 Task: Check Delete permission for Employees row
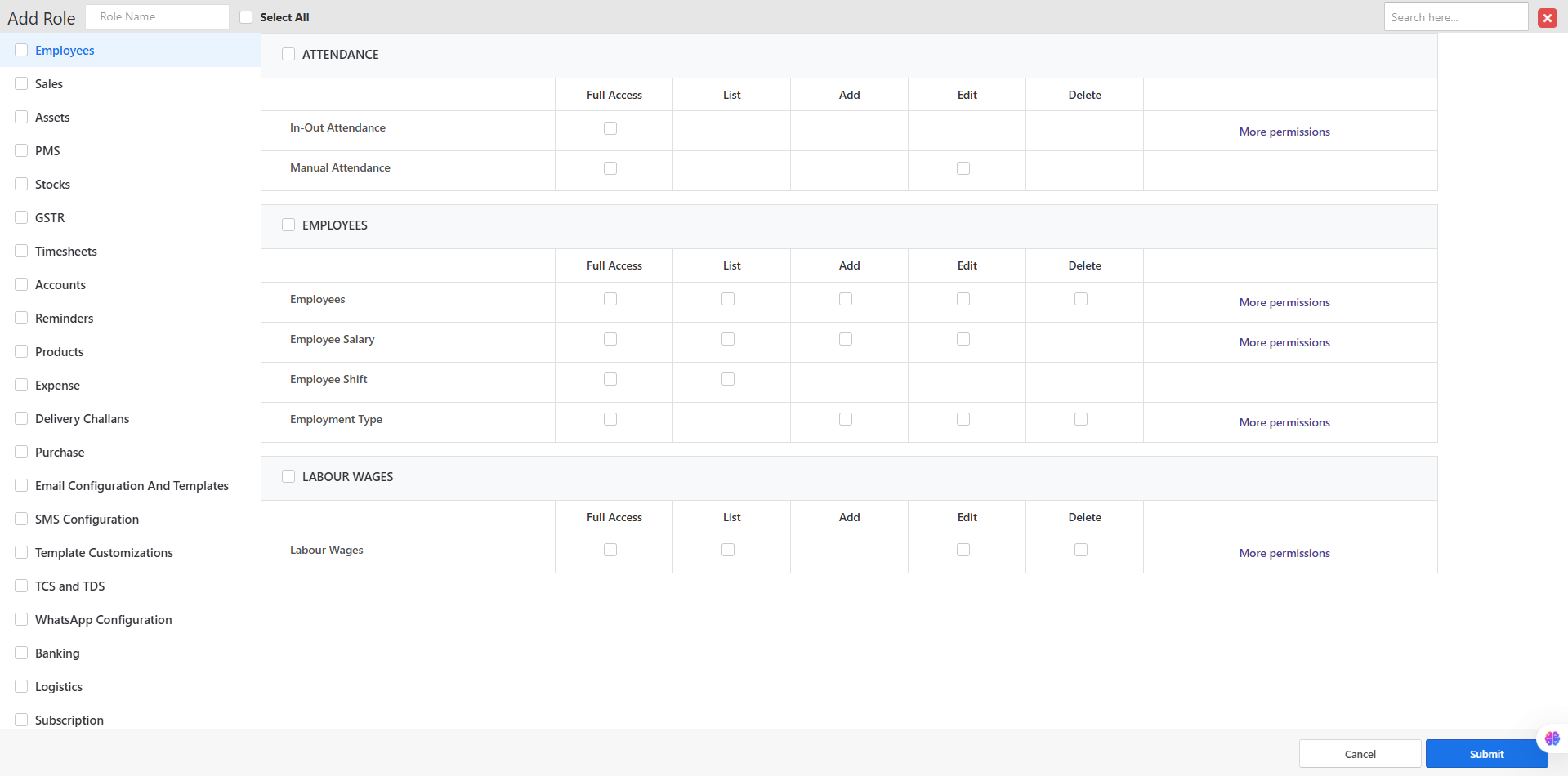tap(1081, 299)
